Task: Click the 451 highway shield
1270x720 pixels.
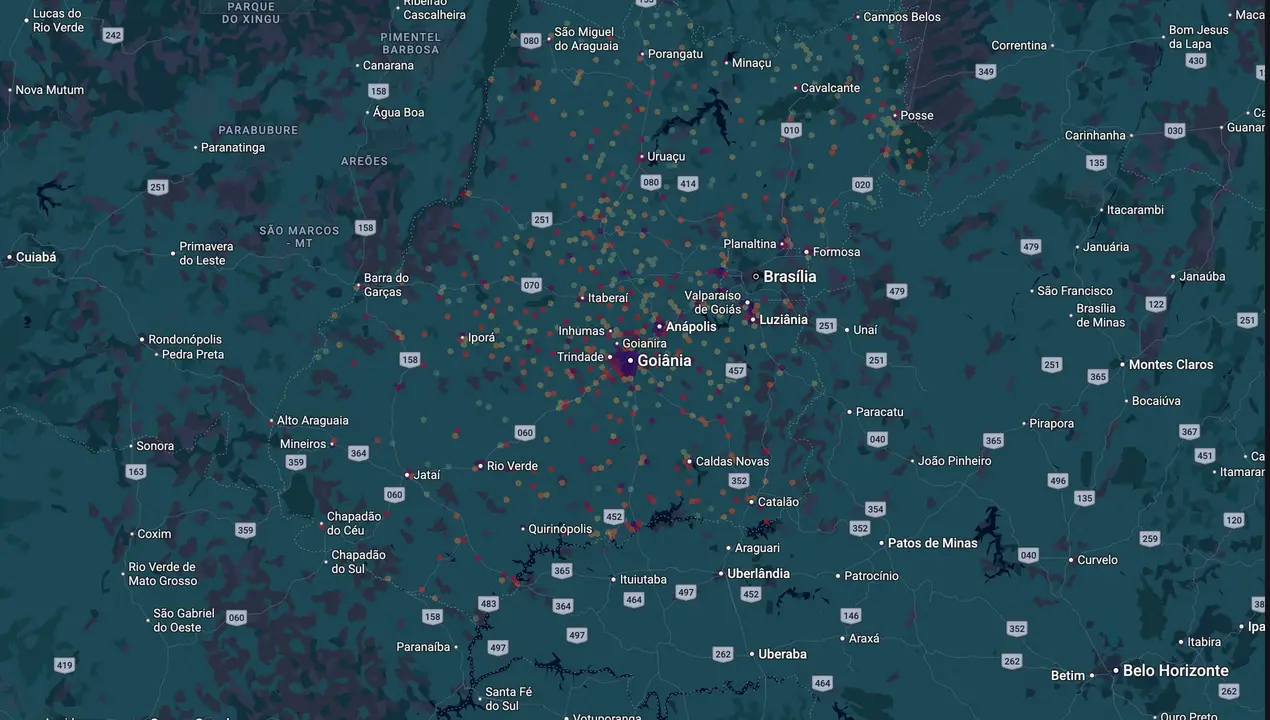Action: (x=1205, y=456)
